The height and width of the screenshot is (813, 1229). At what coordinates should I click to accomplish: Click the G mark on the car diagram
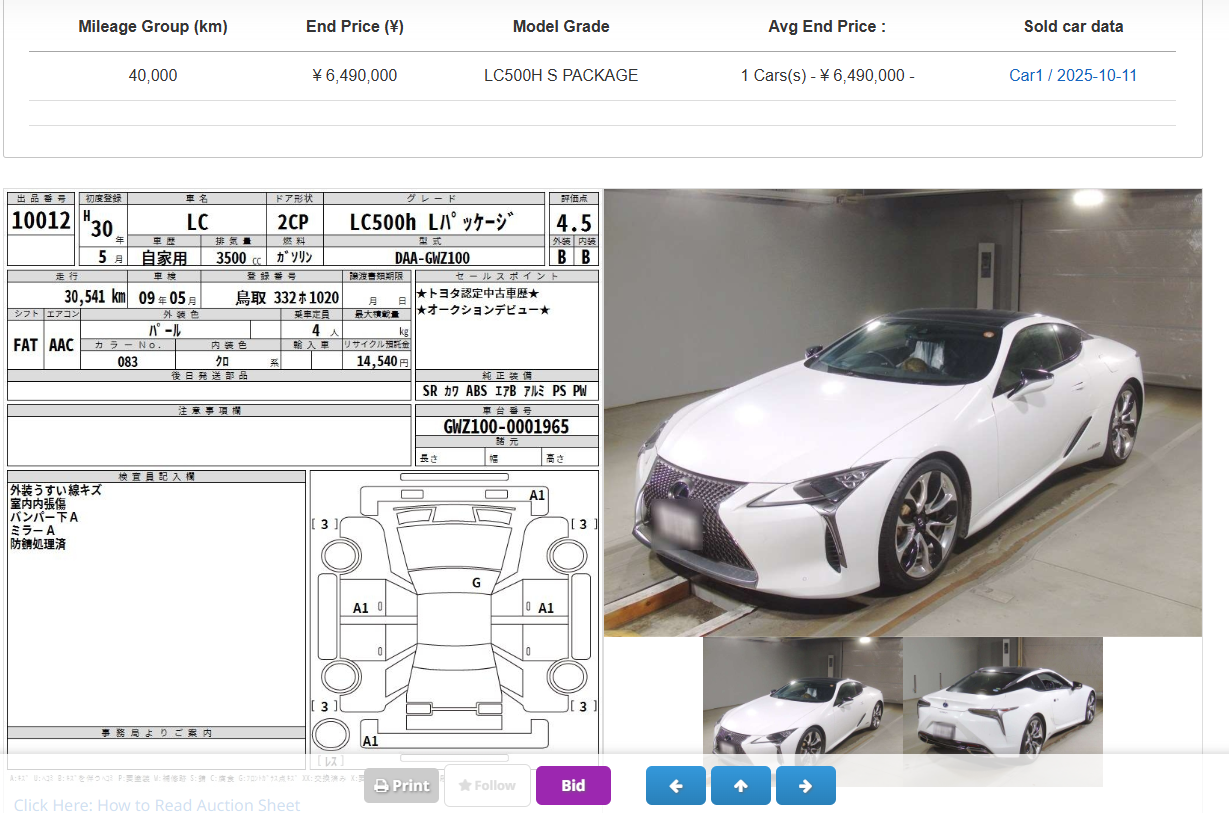click(x=476, y=582)
